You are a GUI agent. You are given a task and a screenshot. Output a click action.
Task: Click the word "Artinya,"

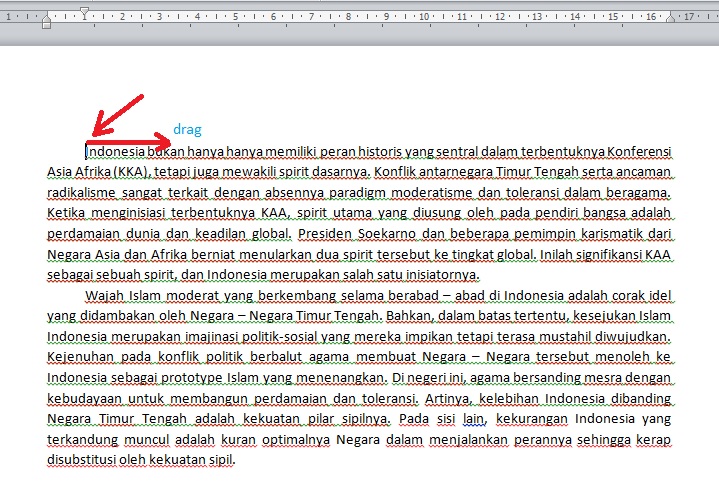pyautogui.click(x=449, y=399)
